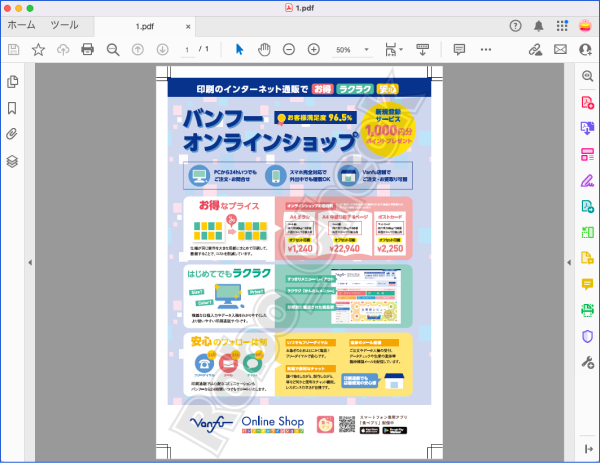
Task: Invite others to share file
Action: pyautogui.click(x=585, y=49)
